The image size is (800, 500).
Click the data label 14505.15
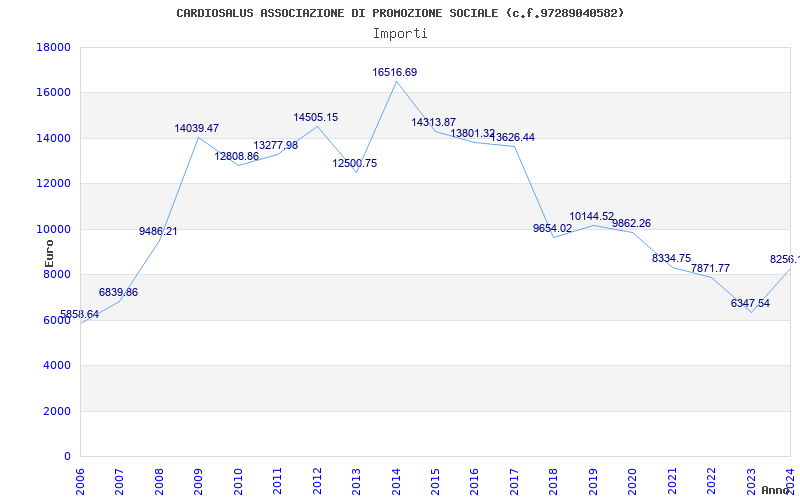pyautogui.click(x=315, y=117)
